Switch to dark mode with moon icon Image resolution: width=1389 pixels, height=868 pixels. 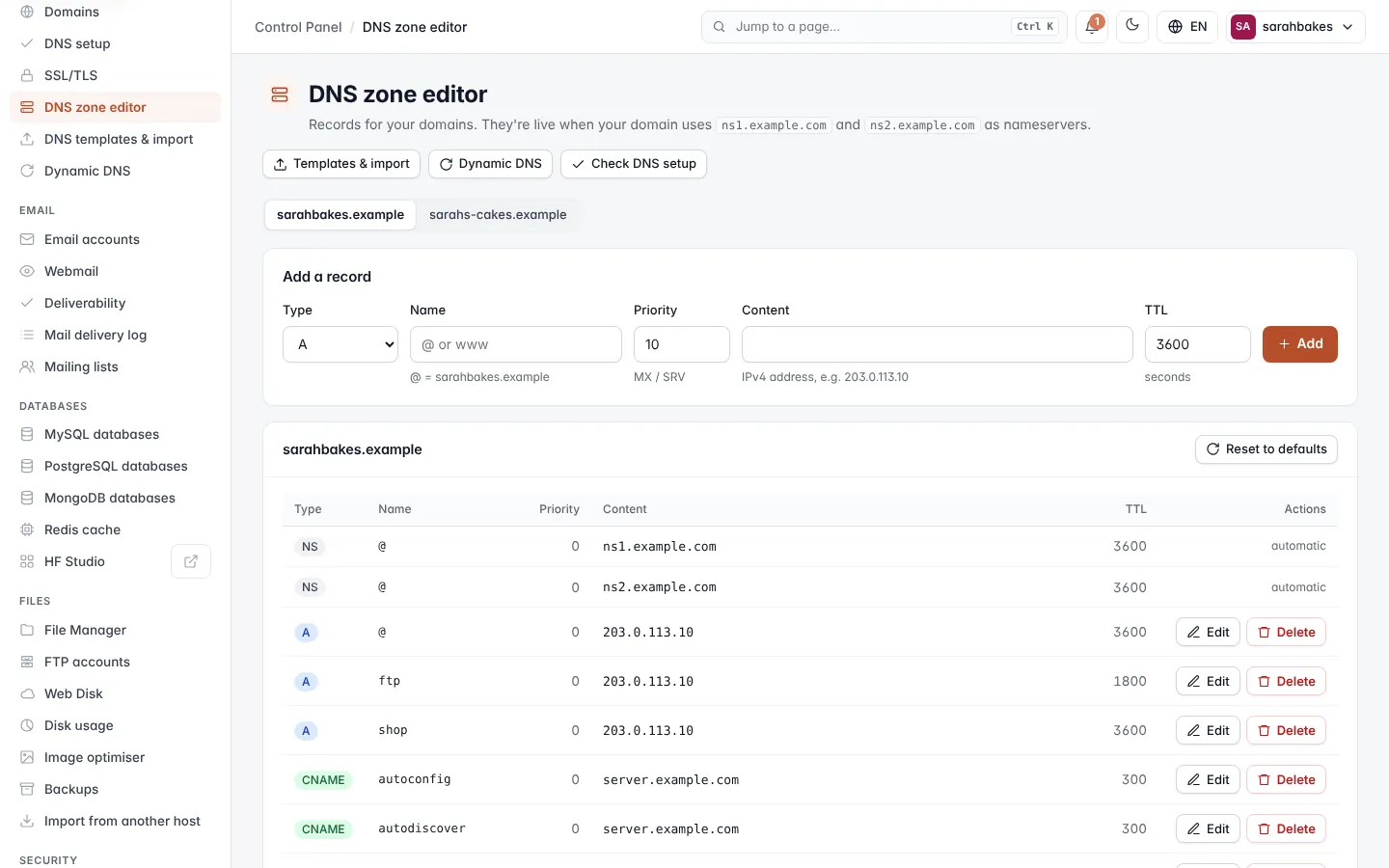pyautogui.click(x=1132, y=27)
